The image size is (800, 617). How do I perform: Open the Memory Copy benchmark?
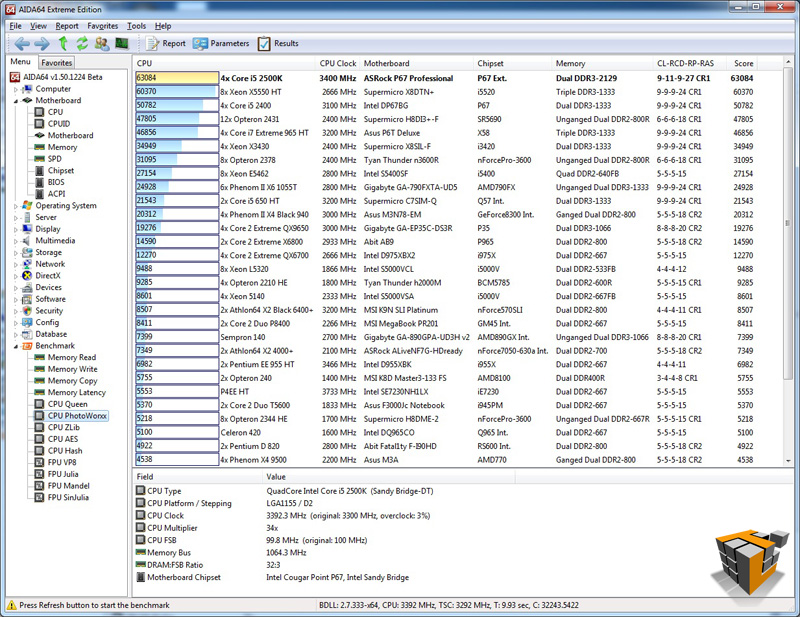(x=72, y=381)
